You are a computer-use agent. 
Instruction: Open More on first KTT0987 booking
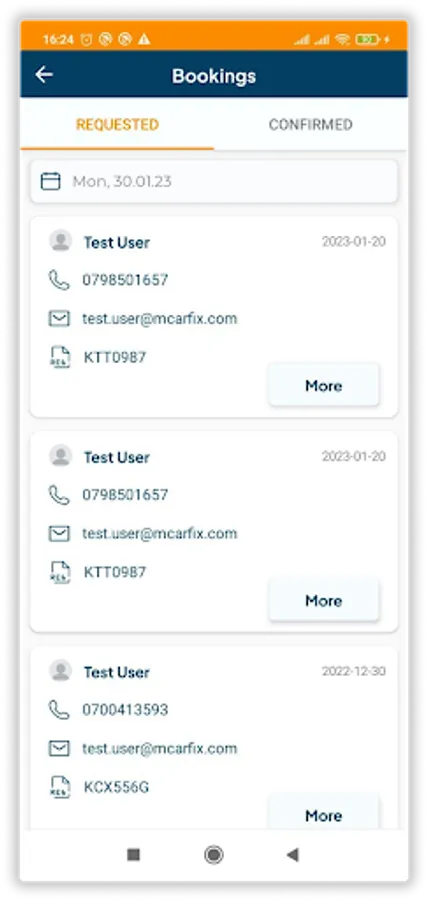[324, 386]
